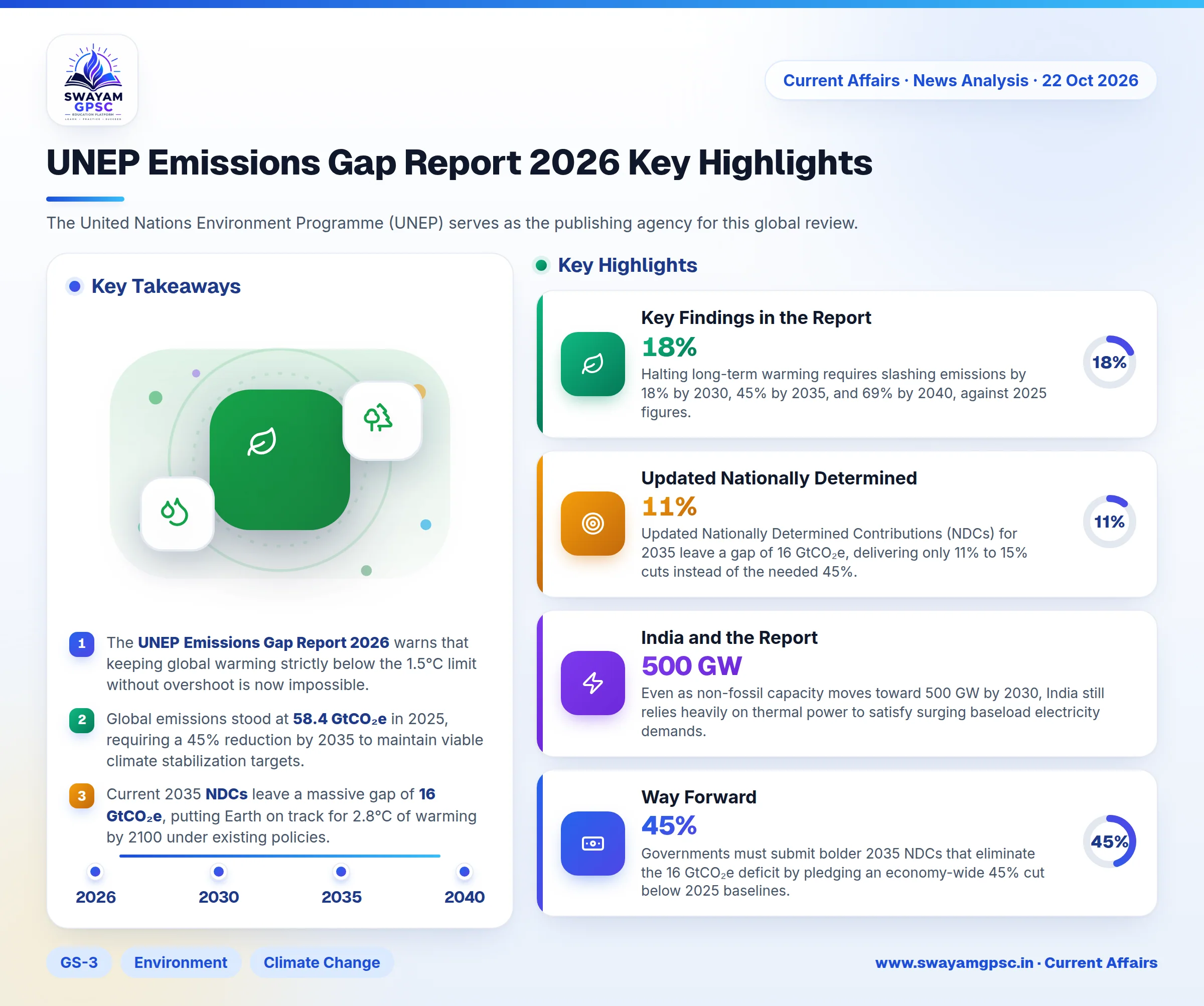Click the 45% circular progress ring
The image size is (1204, 1006).
pyautogui.click(x=1109, y=842)
